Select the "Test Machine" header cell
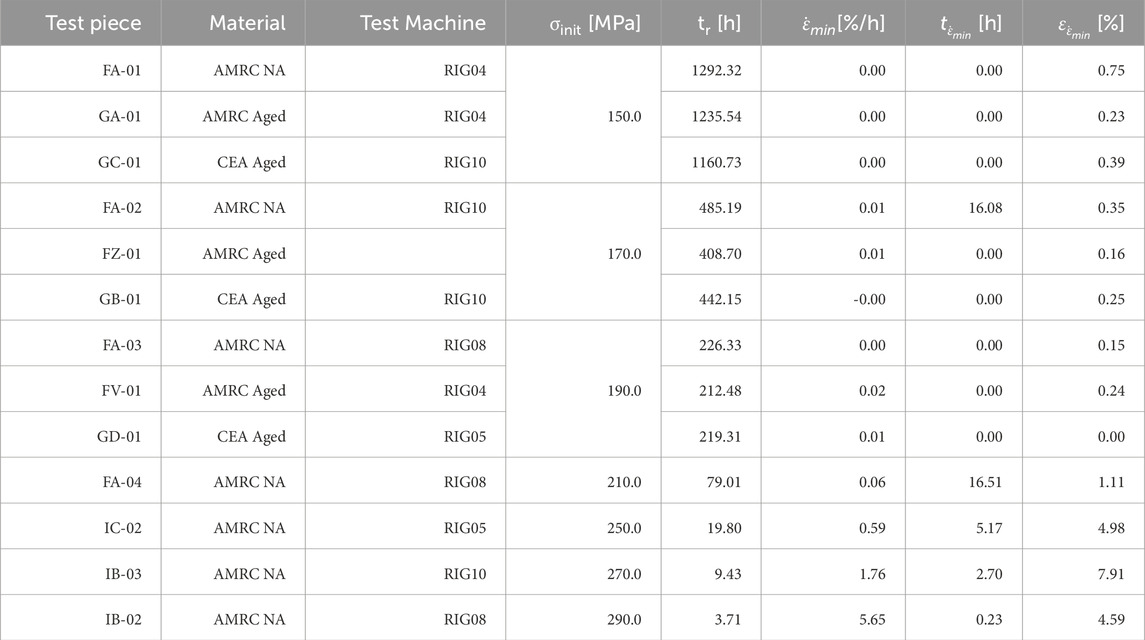Image resolution: width=1145 pixels, height=640 pixels. pyautogui.click(x=423, y=23)
